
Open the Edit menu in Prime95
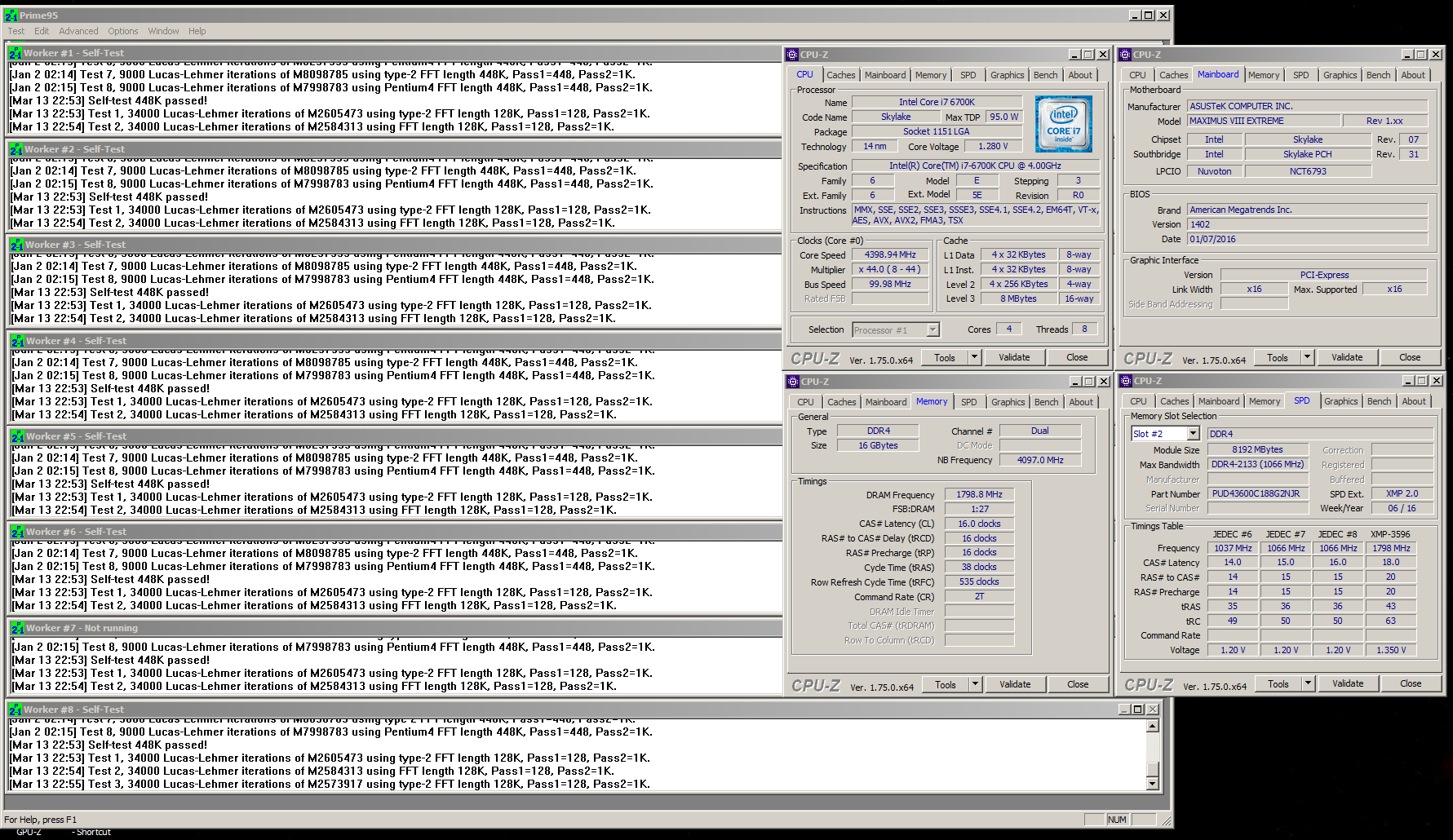(42, 31)
